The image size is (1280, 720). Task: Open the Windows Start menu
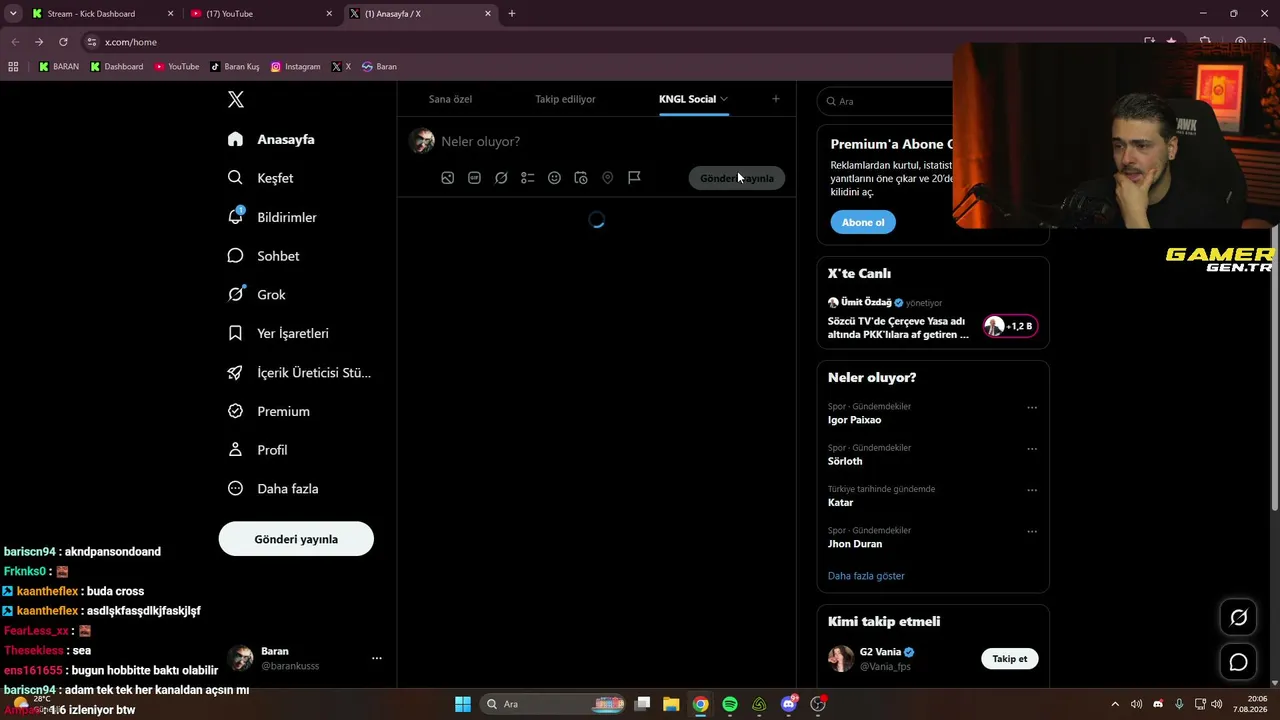click(463, 704)
